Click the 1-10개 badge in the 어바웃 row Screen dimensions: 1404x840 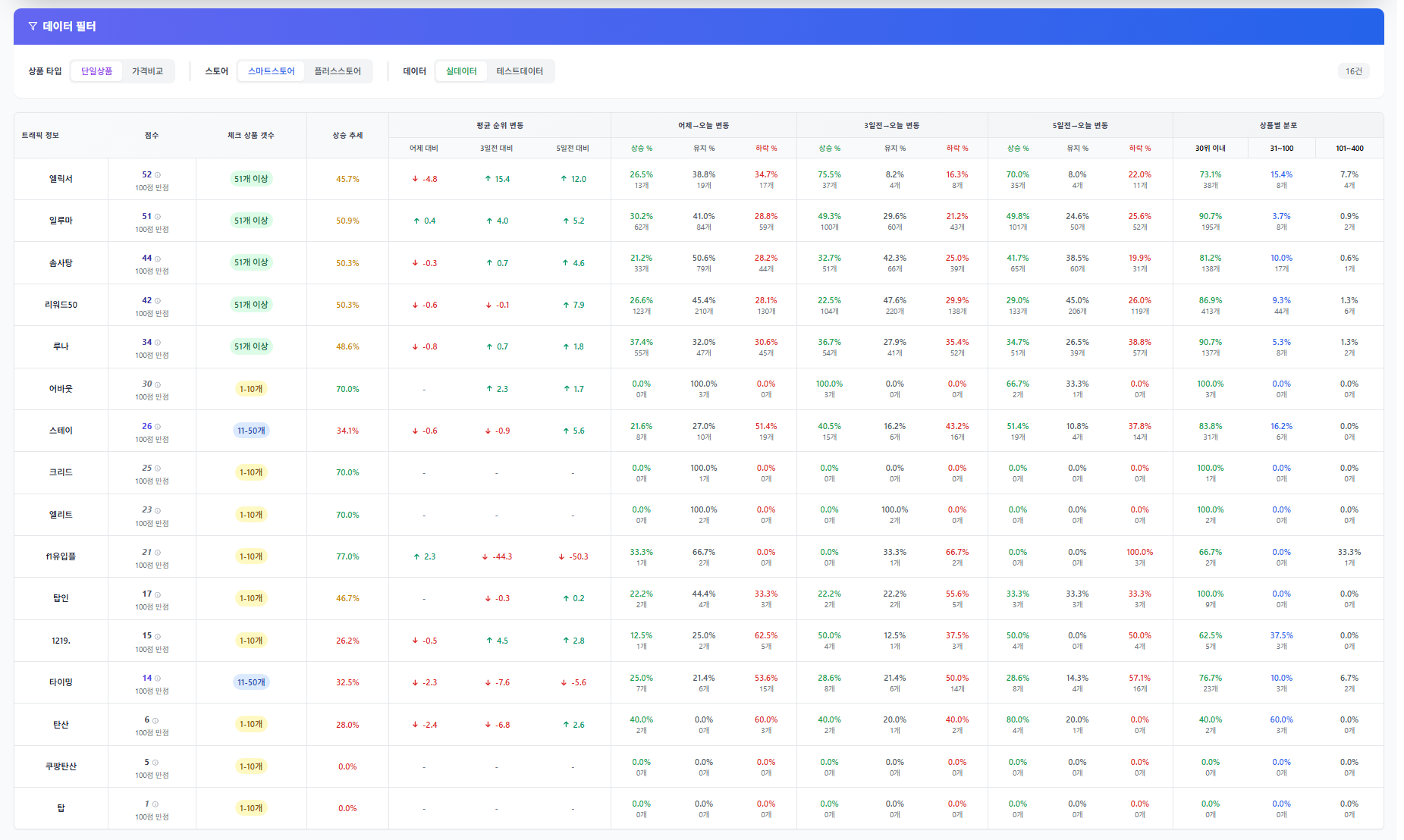(251, 389)
